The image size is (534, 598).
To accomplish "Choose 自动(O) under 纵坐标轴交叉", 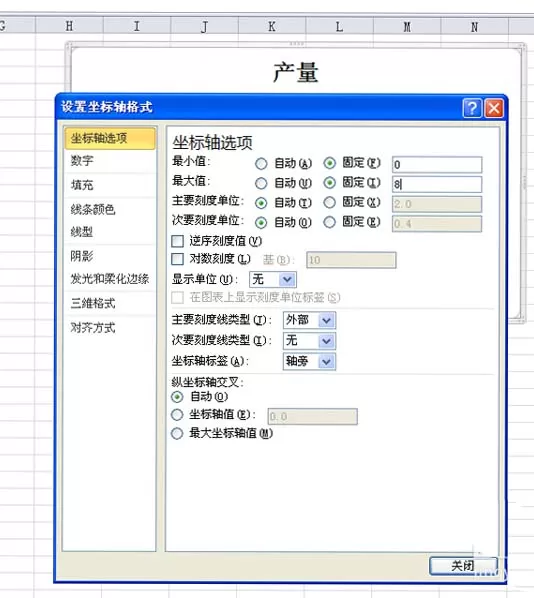I will click(x=177, y=397).
